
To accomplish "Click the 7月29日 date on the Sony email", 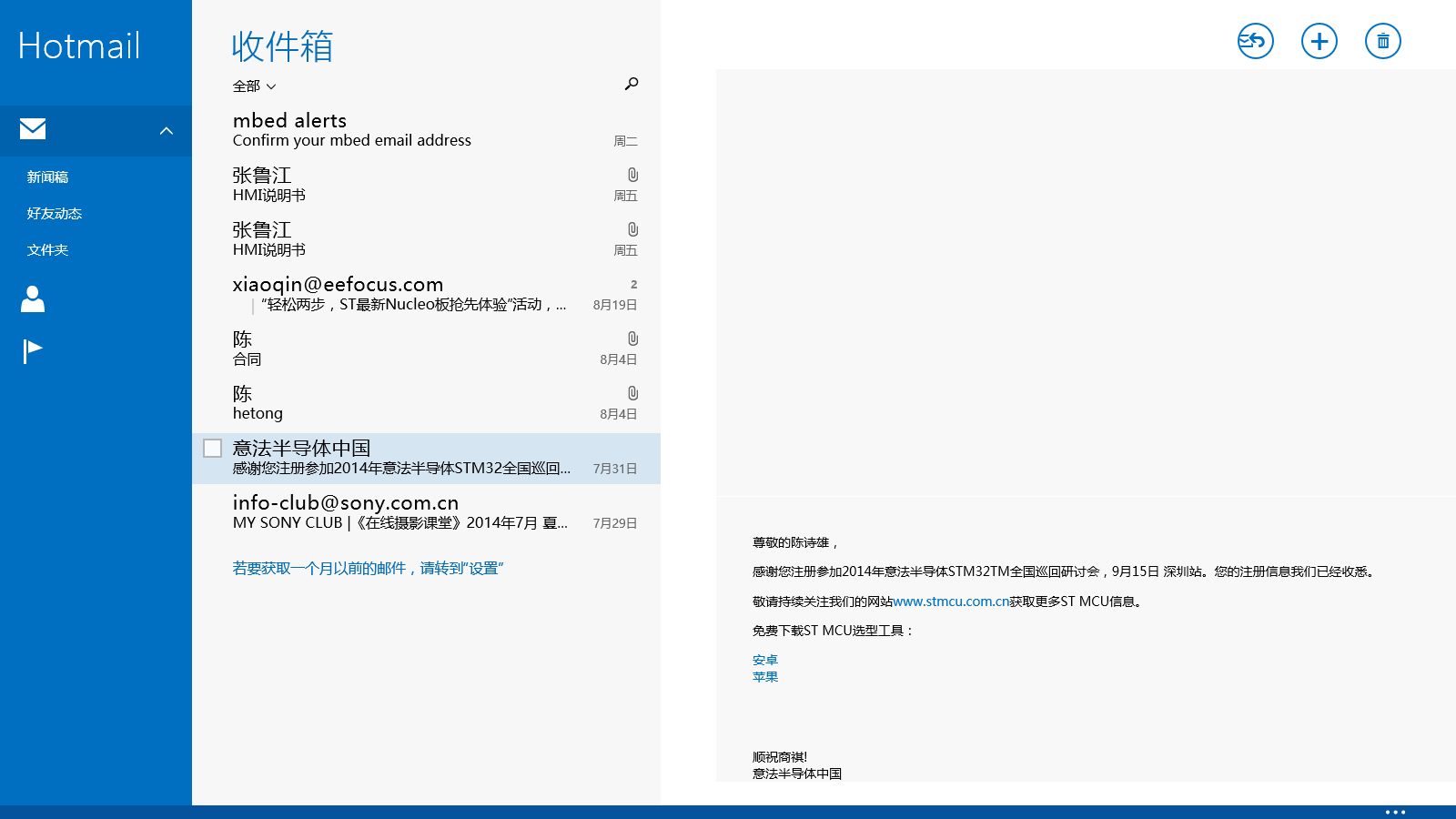I will coord(615,523).
